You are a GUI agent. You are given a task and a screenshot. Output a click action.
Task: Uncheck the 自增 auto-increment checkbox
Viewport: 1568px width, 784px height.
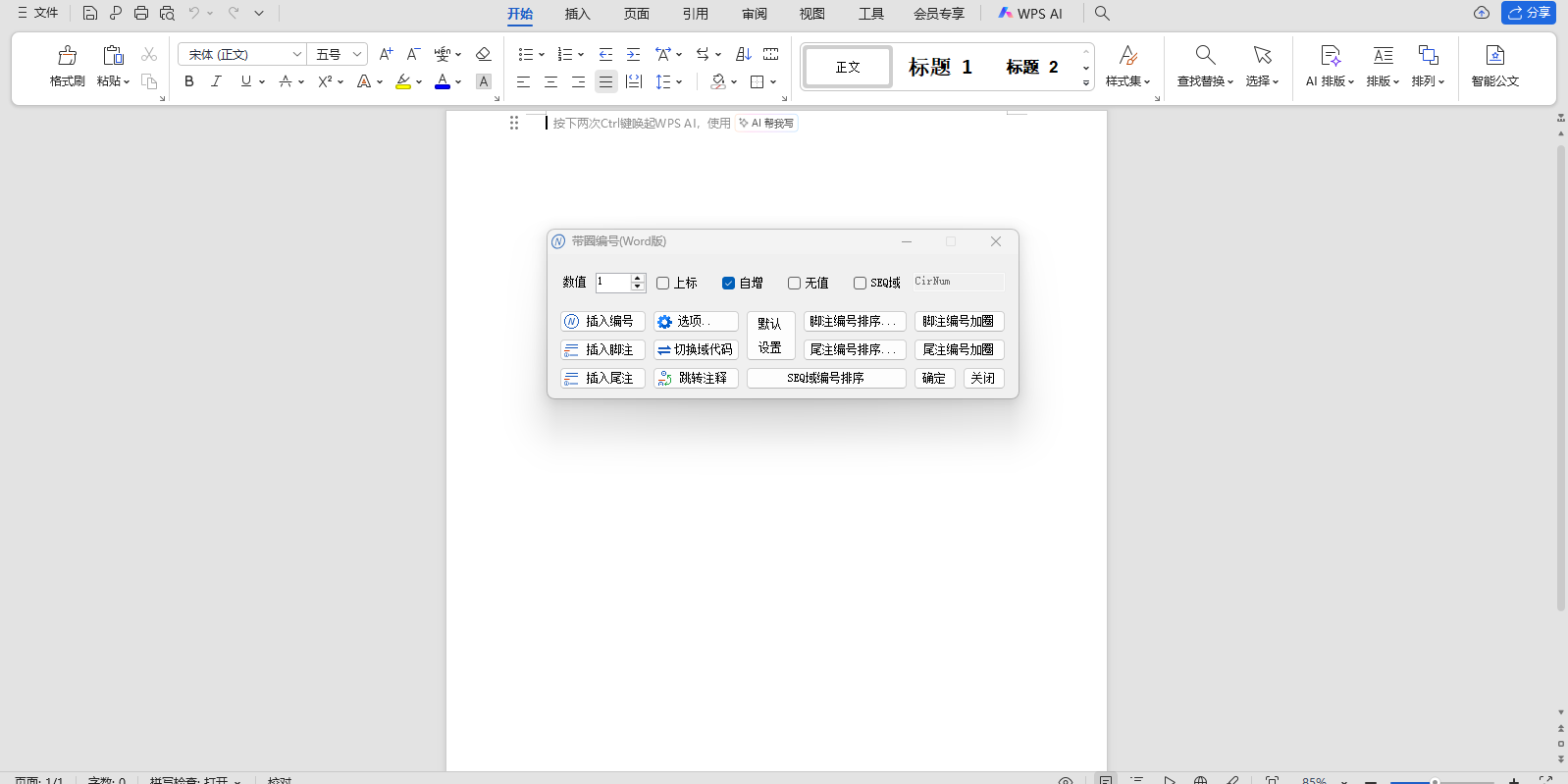point(728,284)
